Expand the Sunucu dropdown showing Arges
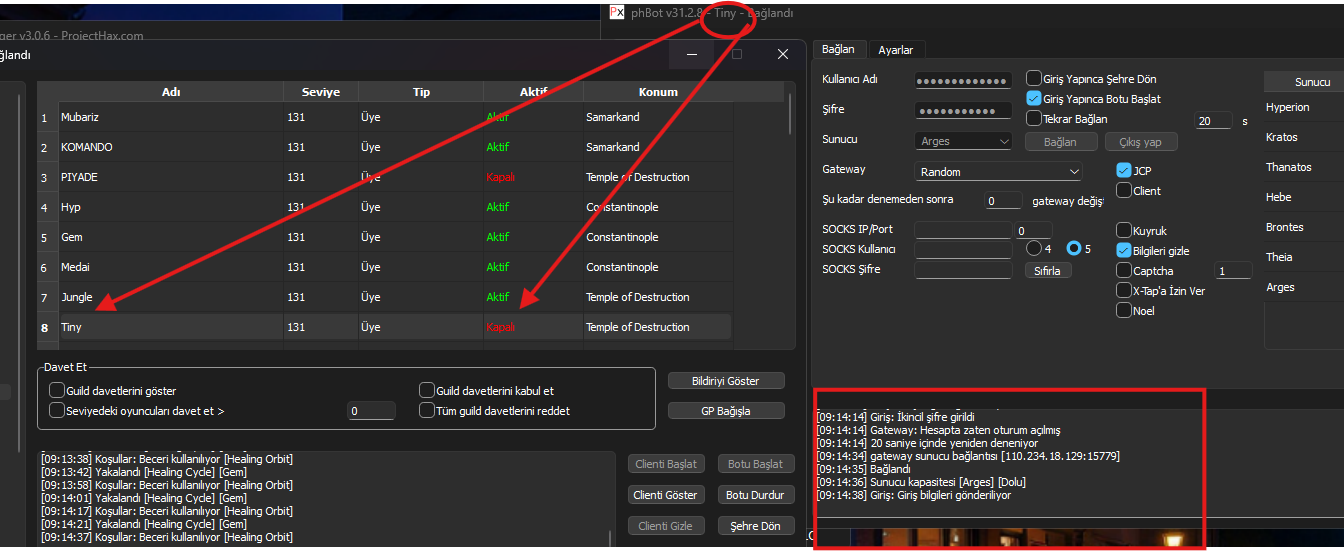This screenshot has width=1344, height=551. tap(962, 142)
